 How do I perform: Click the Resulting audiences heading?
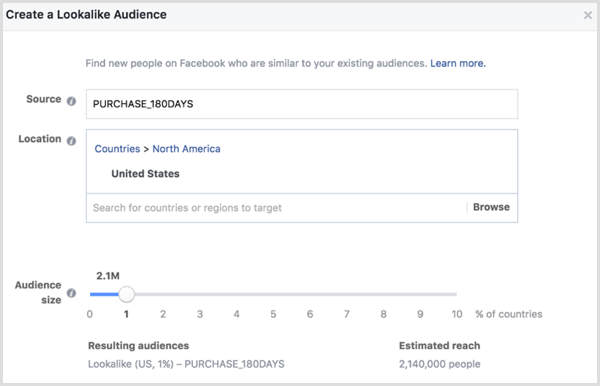pyautogui.click(x=139, y=345)
